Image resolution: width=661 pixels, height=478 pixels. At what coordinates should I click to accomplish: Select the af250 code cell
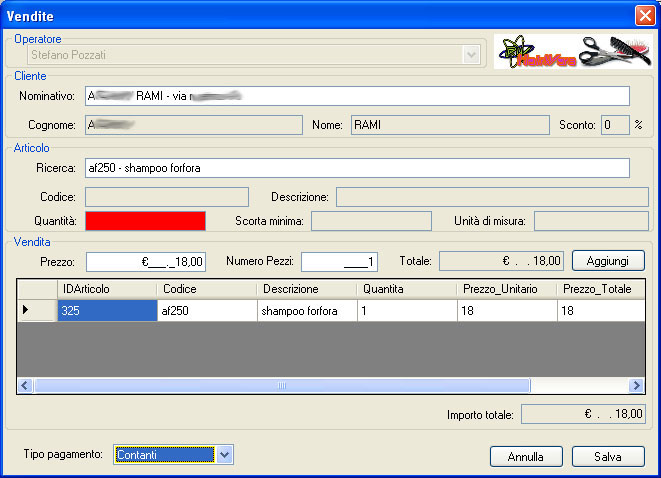coord(207,311)
